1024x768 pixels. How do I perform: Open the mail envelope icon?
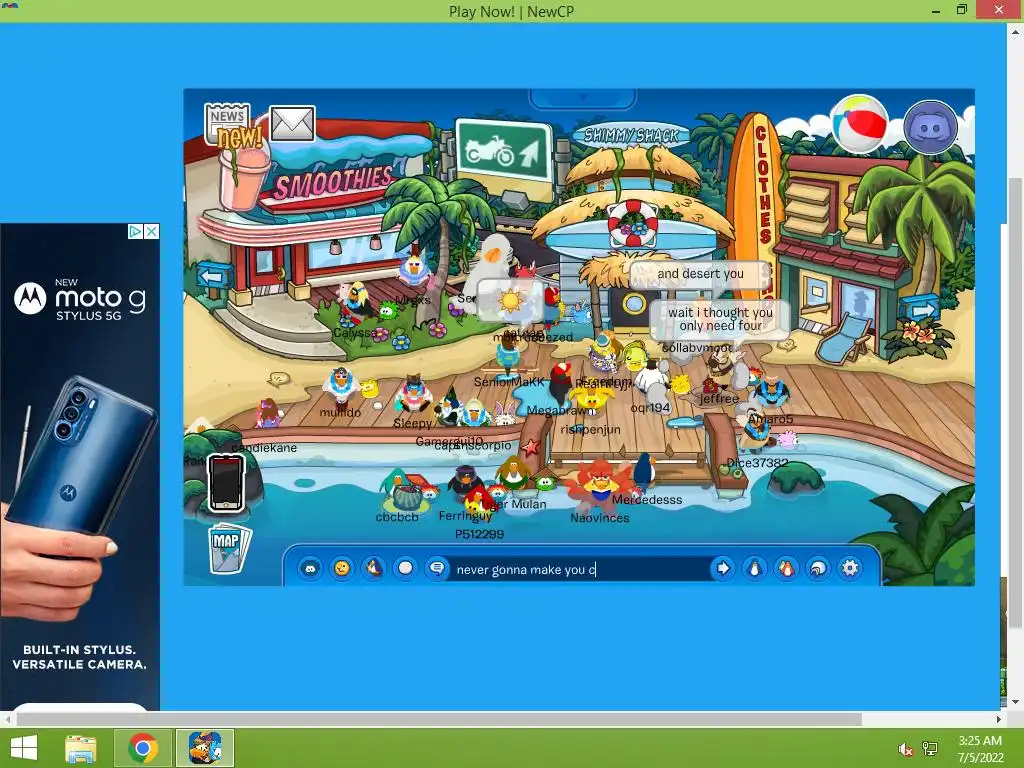292,123
